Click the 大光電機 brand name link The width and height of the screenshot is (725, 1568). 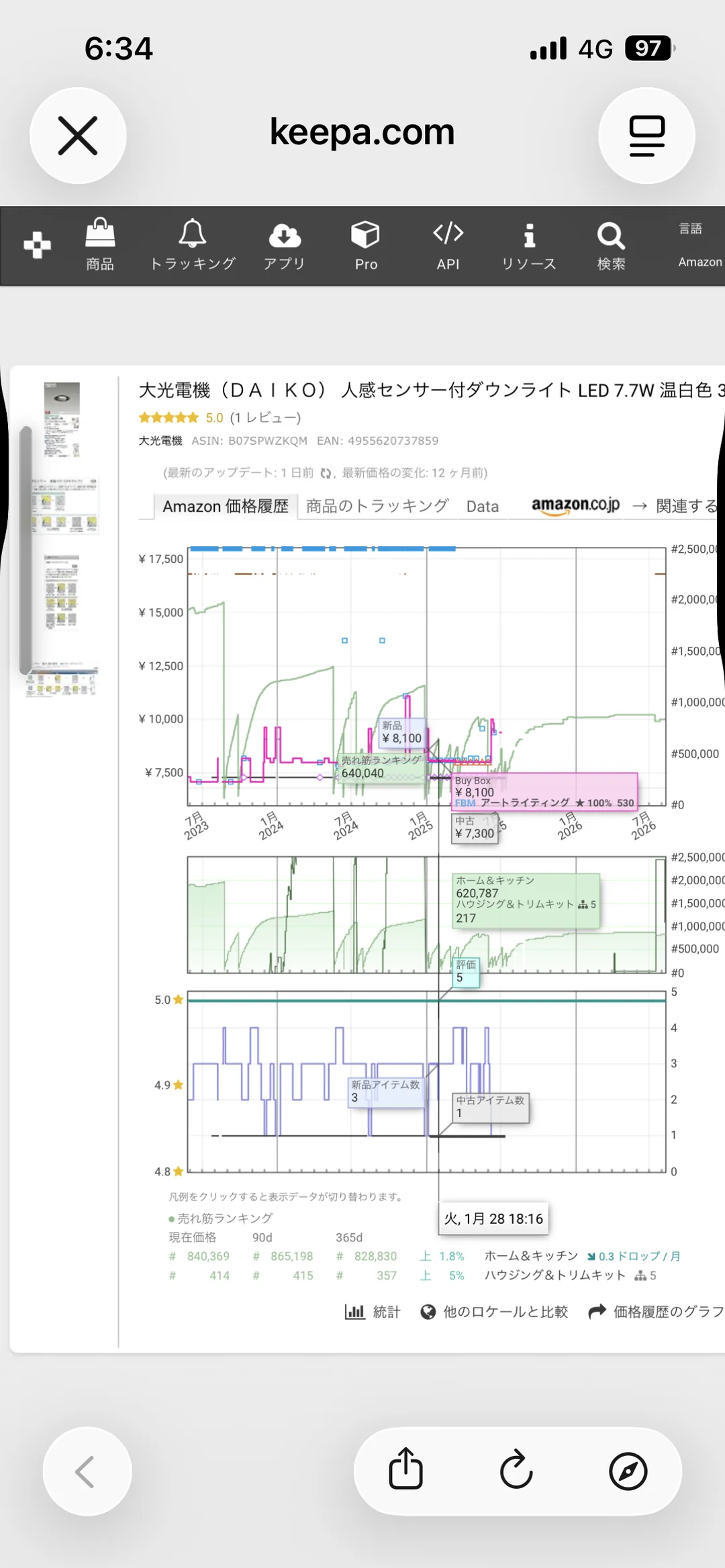click(160, 441)
